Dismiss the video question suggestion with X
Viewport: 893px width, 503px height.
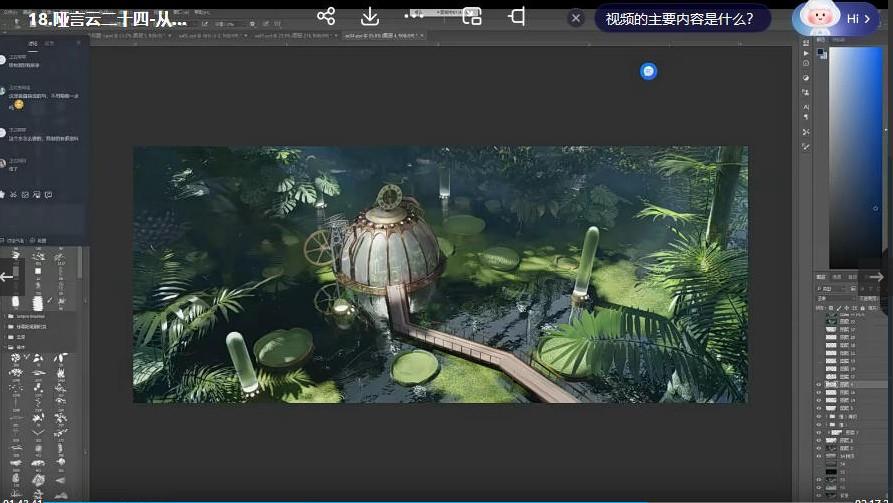(576, 18)
